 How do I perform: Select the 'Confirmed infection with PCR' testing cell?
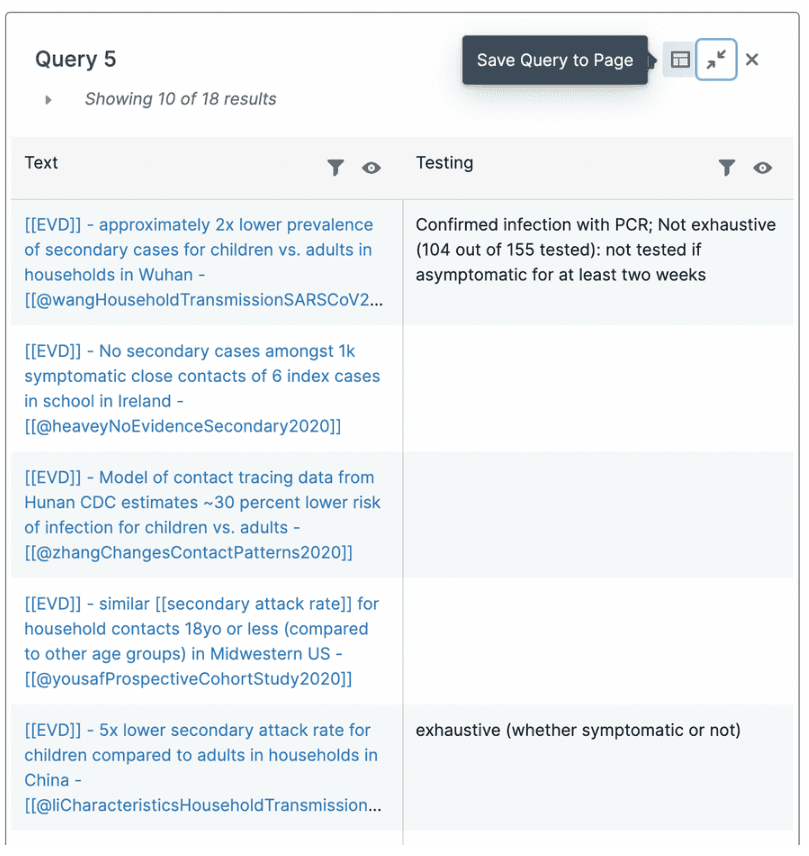pos(595,250)
